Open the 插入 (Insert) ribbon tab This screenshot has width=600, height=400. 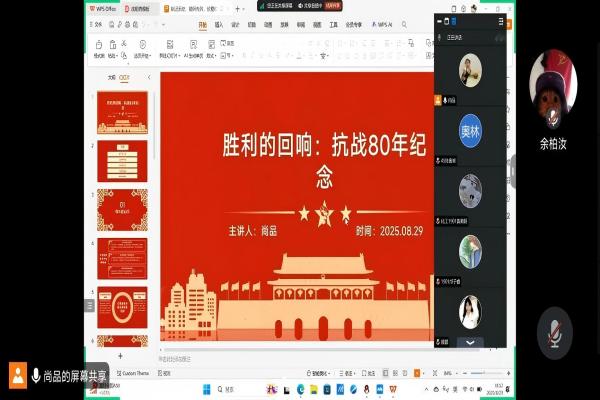[x=219, y=24]
